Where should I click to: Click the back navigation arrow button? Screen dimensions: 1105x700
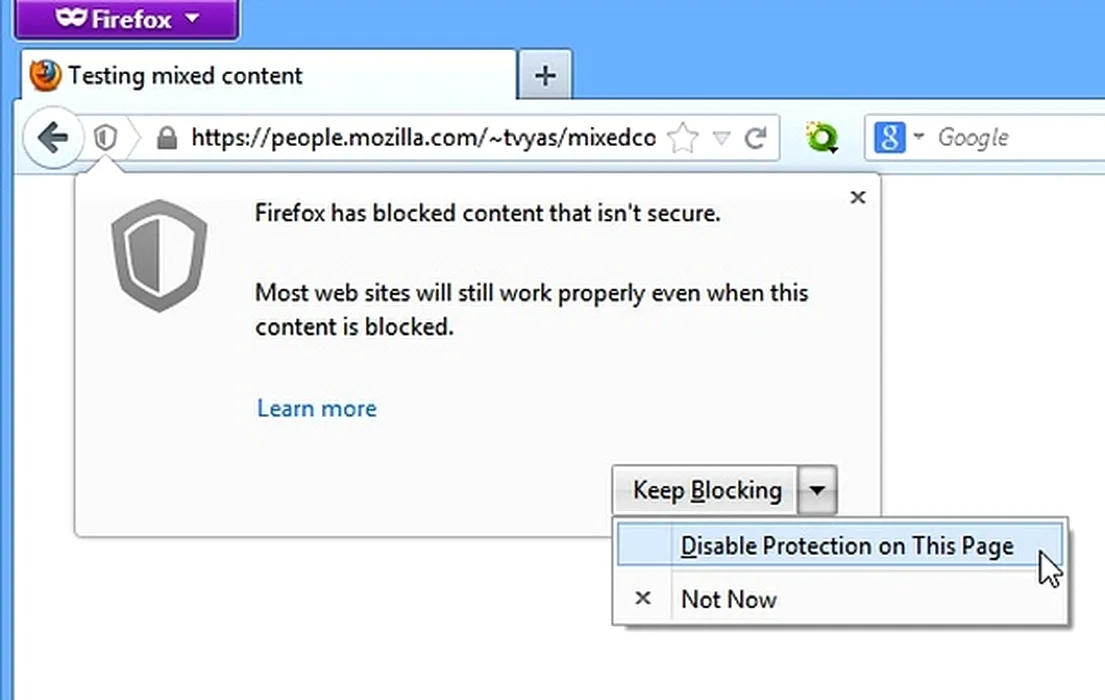[52, 137]
